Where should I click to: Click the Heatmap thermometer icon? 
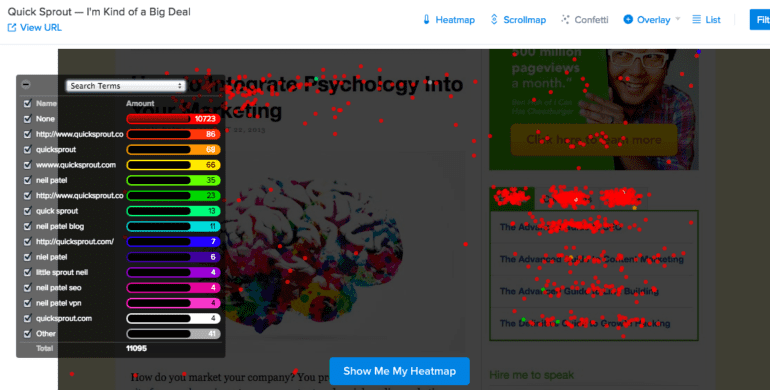click(426, 20)
